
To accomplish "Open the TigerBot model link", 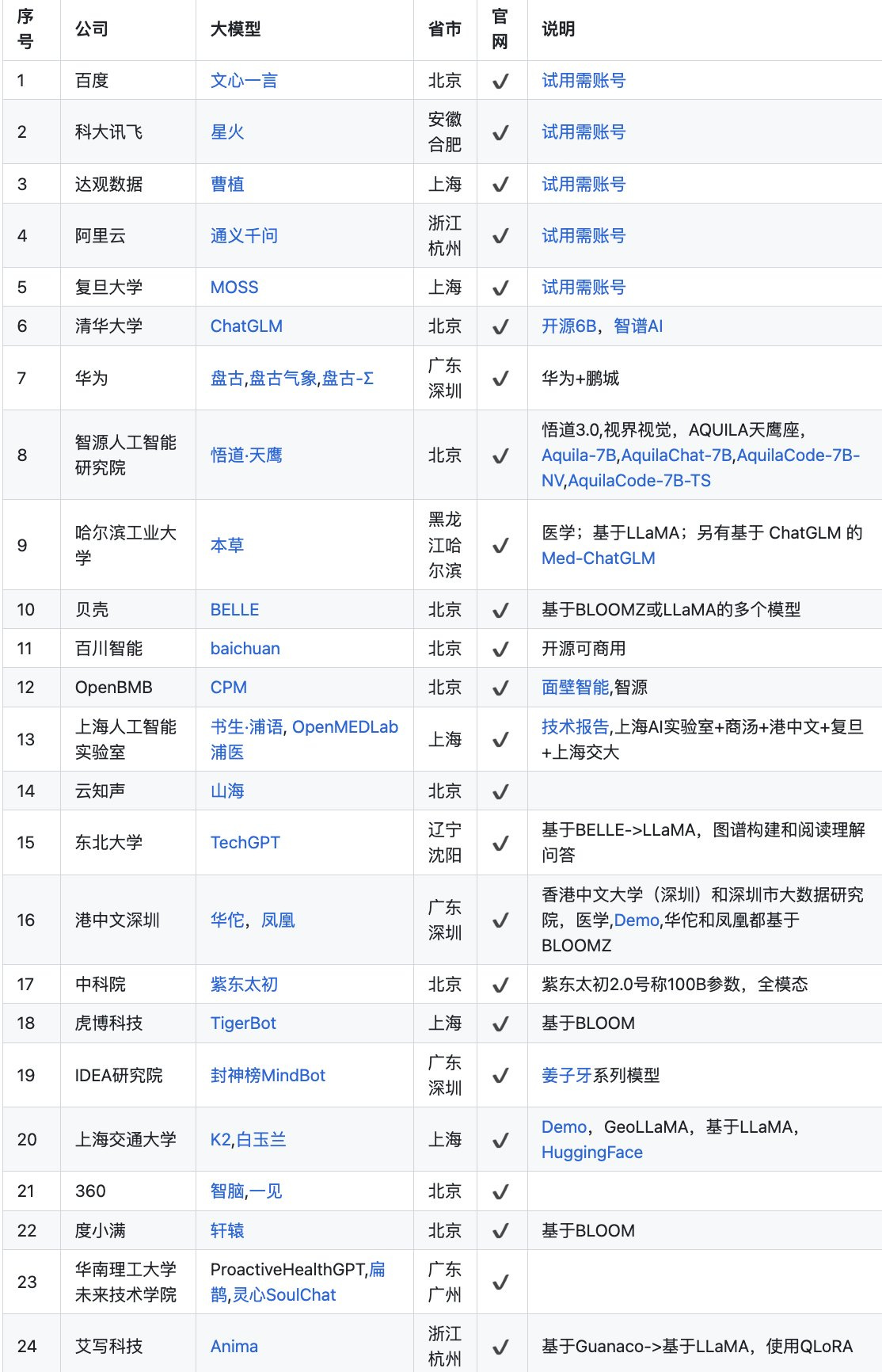I will (243, 1023).
